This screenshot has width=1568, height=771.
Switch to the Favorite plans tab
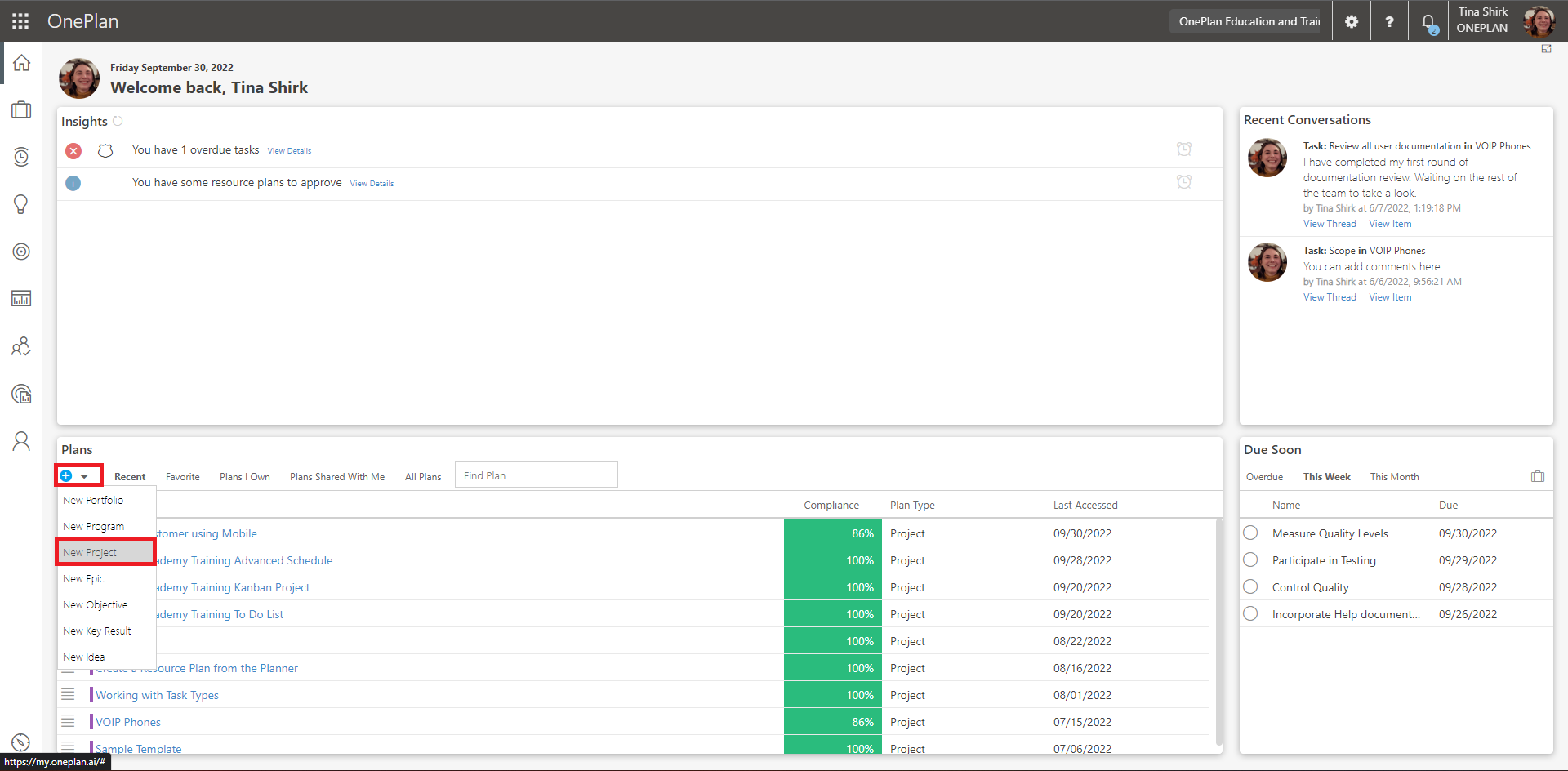pos(183,477)
